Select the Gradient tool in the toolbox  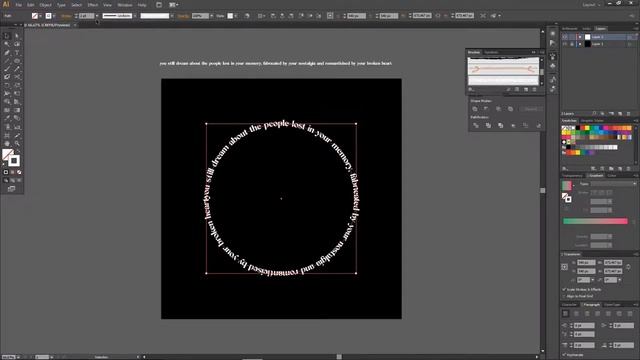click(x=17, y=110)
